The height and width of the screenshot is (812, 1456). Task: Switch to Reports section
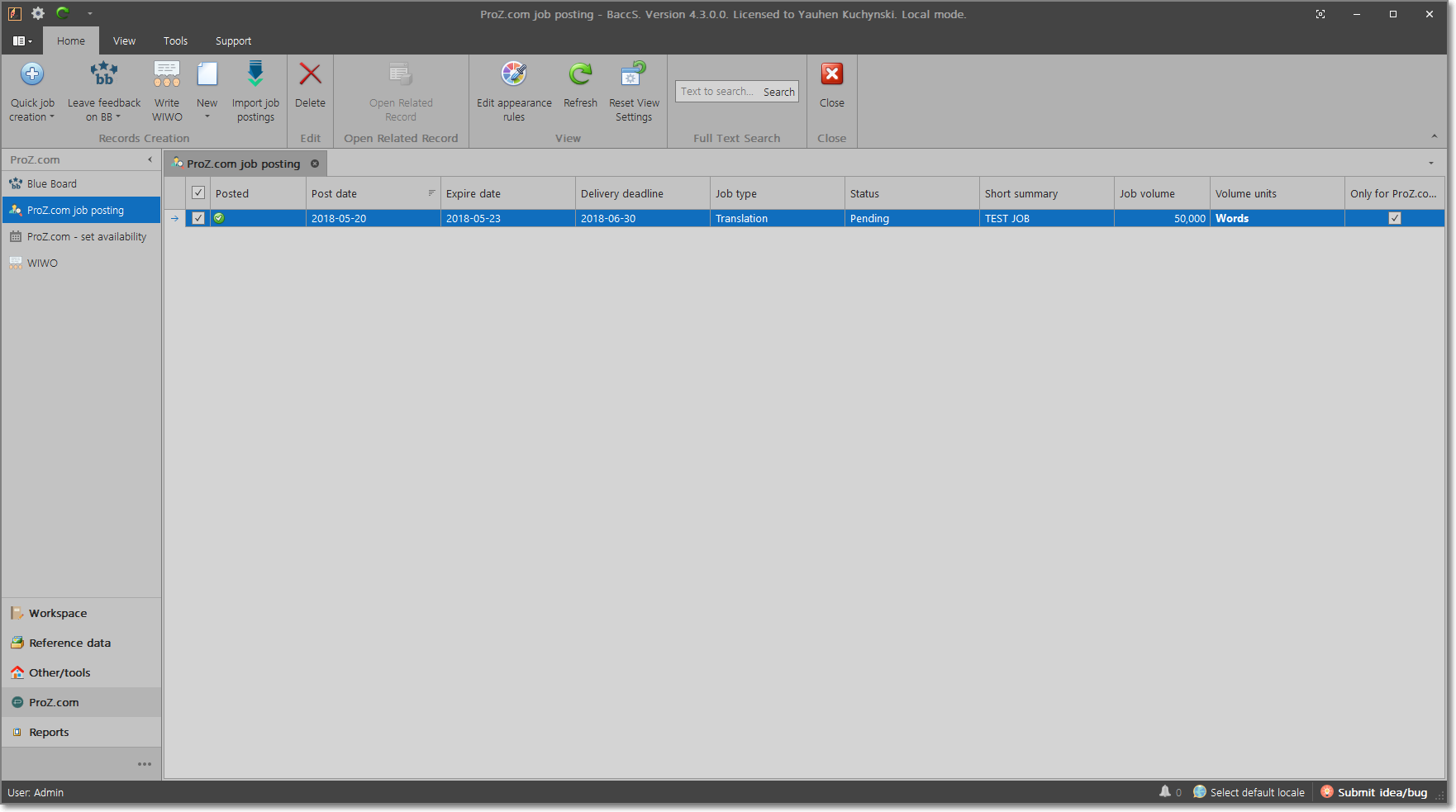tap(81, 732)
